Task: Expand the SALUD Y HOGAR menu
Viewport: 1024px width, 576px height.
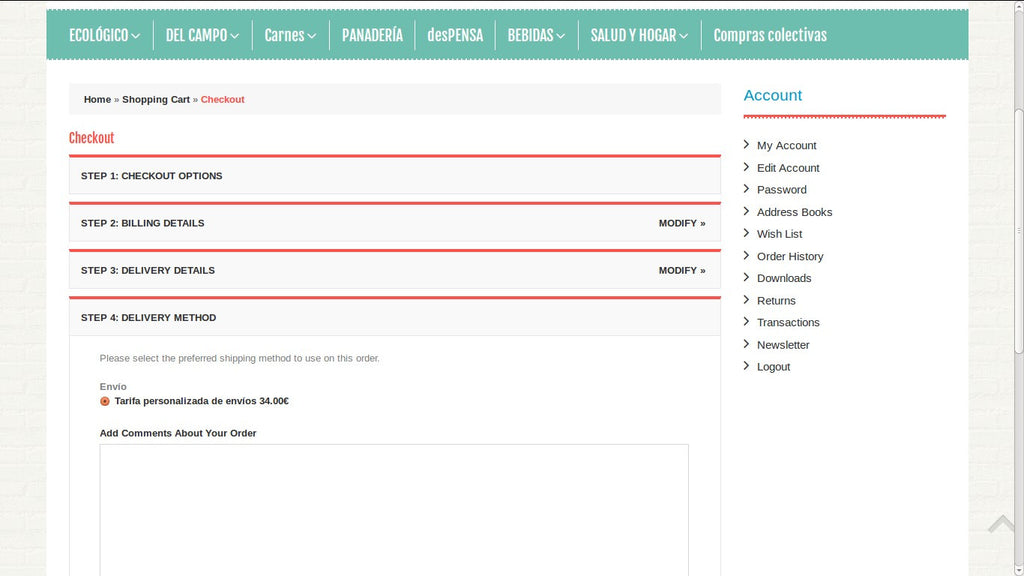Action: [639, 35]
